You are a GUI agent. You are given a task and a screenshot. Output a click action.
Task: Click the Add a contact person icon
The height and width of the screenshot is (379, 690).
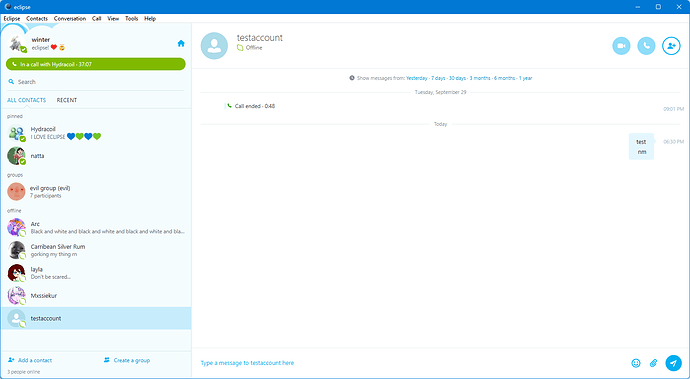click(x=11, y=360)
